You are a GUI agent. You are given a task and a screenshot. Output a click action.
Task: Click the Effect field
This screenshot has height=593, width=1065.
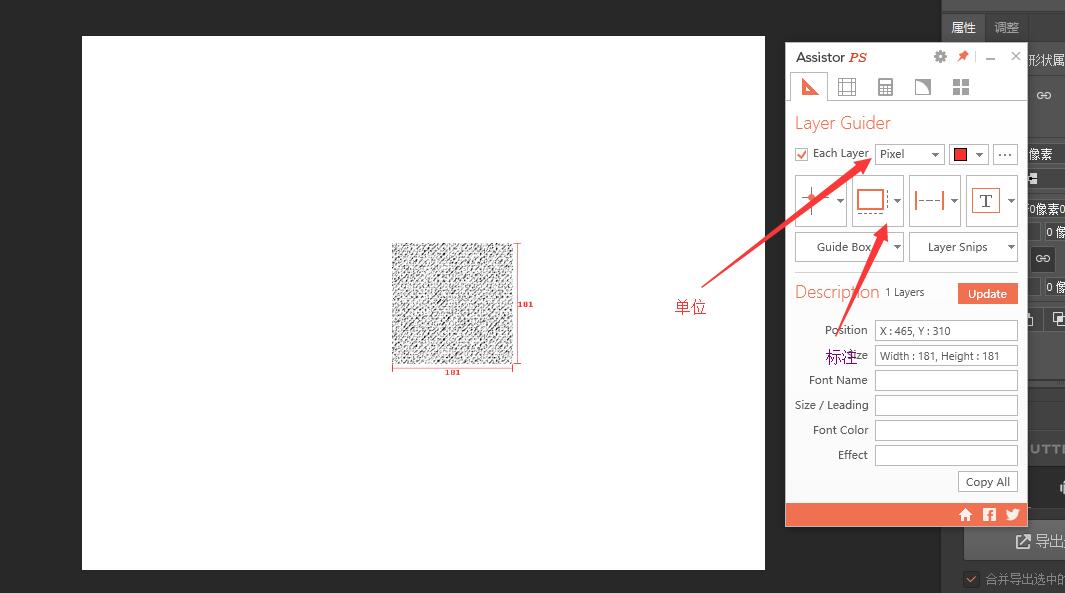tap(946, 455)
